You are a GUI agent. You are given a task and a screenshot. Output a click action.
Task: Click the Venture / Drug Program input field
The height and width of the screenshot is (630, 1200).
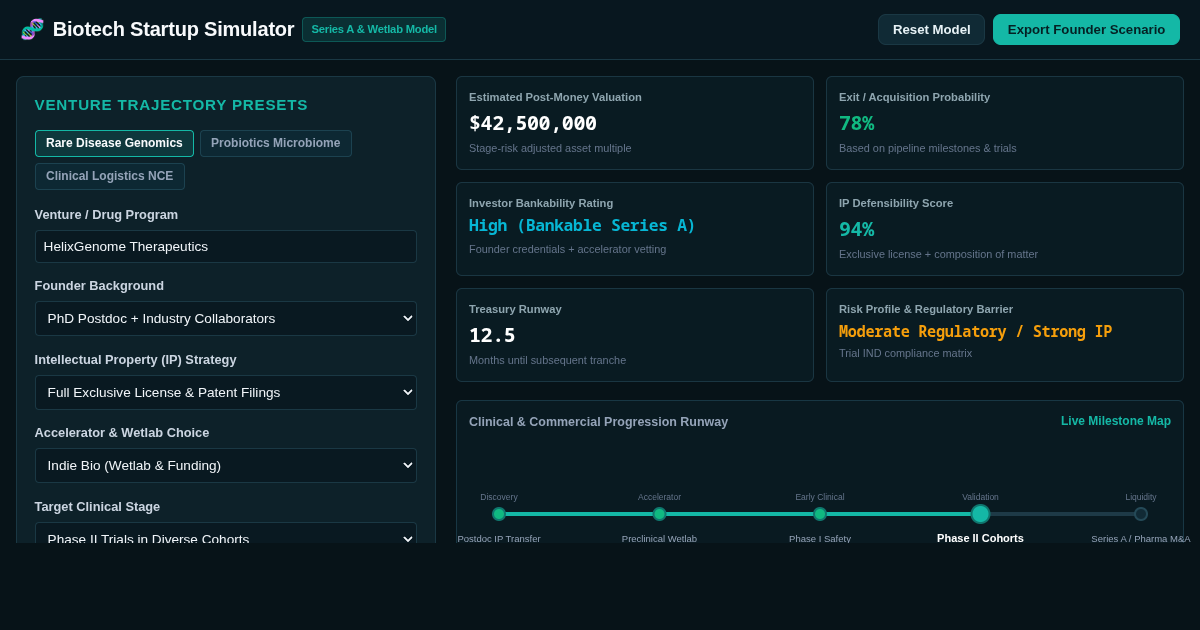226,246
